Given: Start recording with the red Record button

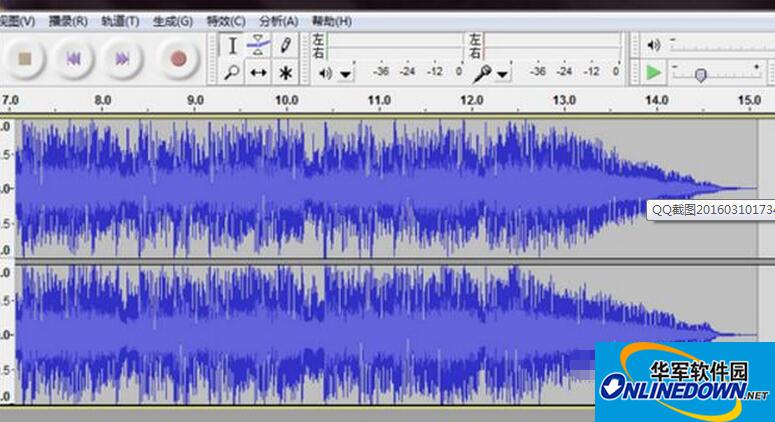Looking at the screenshot, I should point(178,59).
